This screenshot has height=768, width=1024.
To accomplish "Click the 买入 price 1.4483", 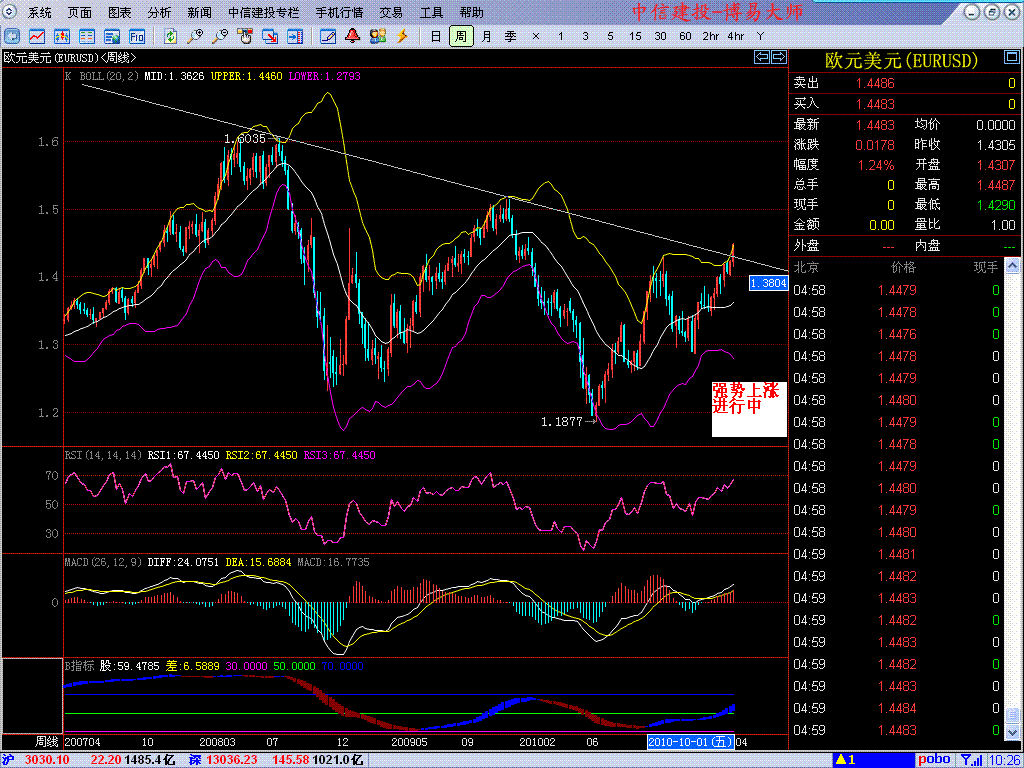I will pos(876,104).
